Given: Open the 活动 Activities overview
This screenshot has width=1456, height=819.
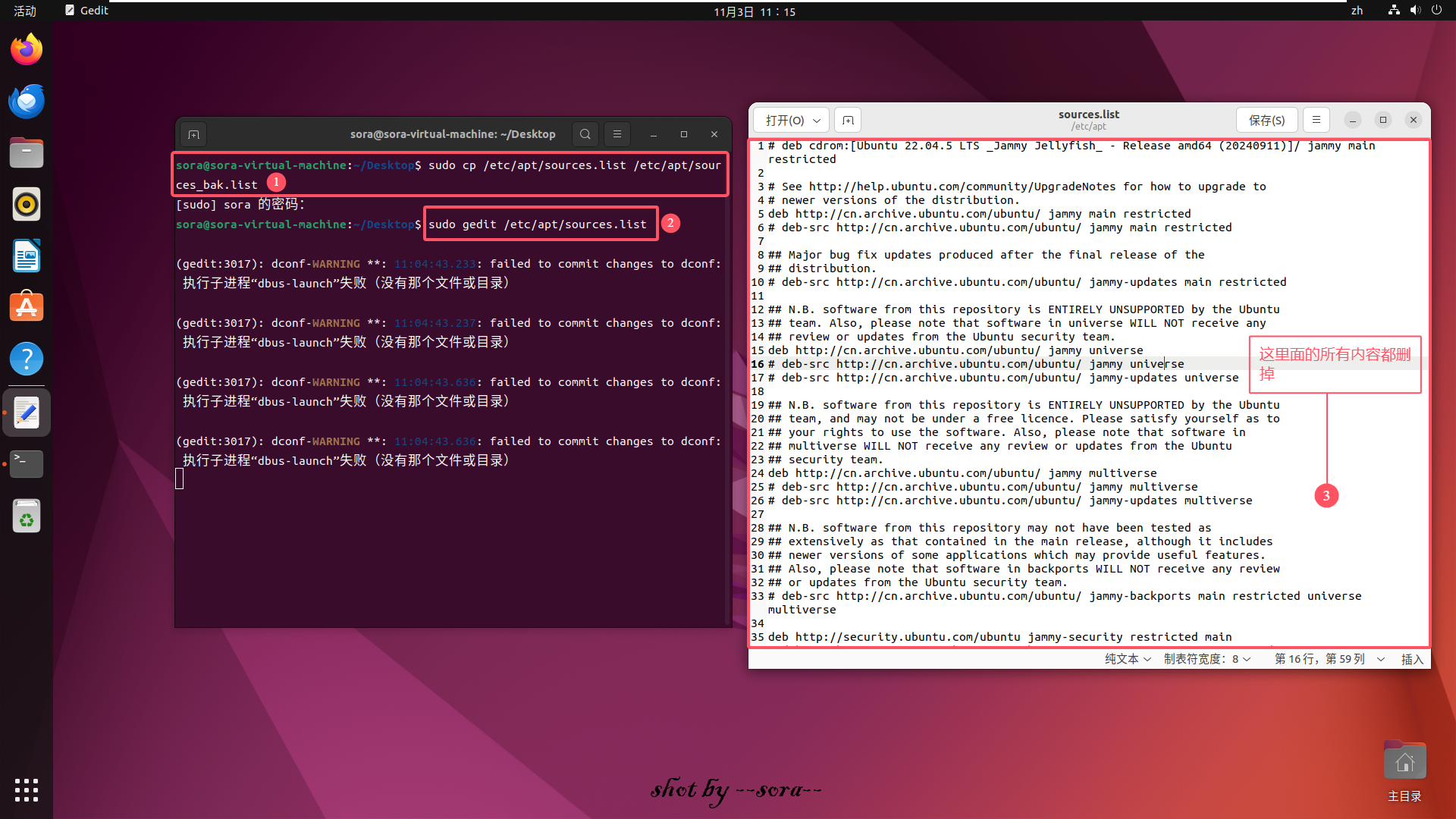Looking at the screenshot, I should coord(25,11).
